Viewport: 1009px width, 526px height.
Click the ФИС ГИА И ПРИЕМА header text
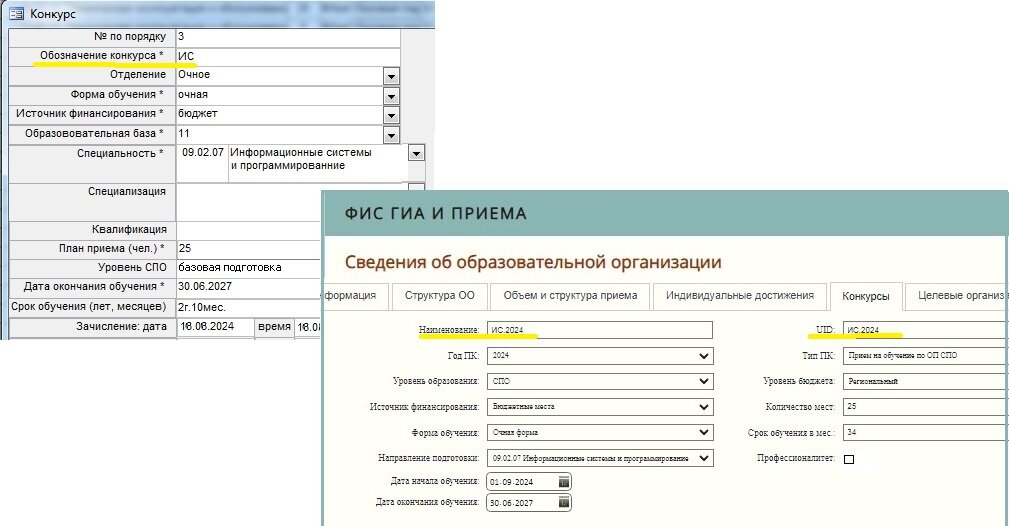click(x=436, y=214)
